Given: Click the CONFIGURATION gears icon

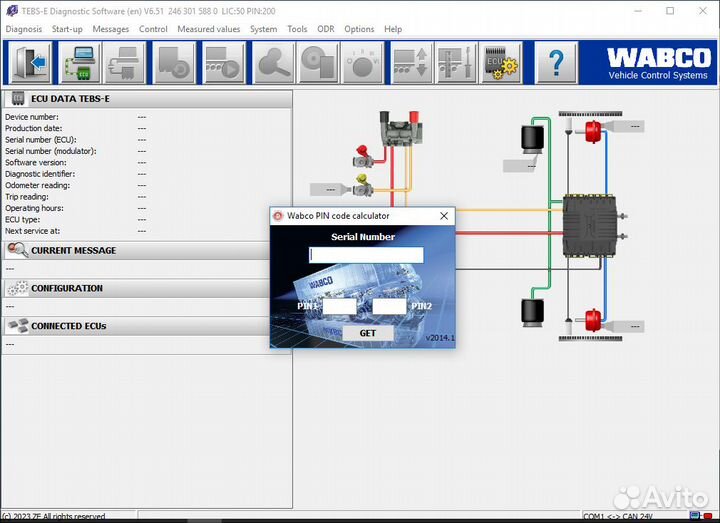Looking at the screenshot, I should tap(18, 288).
